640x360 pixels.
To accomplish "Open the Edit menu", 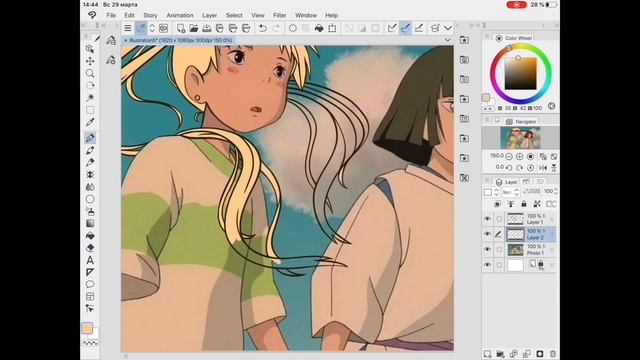I will pos(129,15).
